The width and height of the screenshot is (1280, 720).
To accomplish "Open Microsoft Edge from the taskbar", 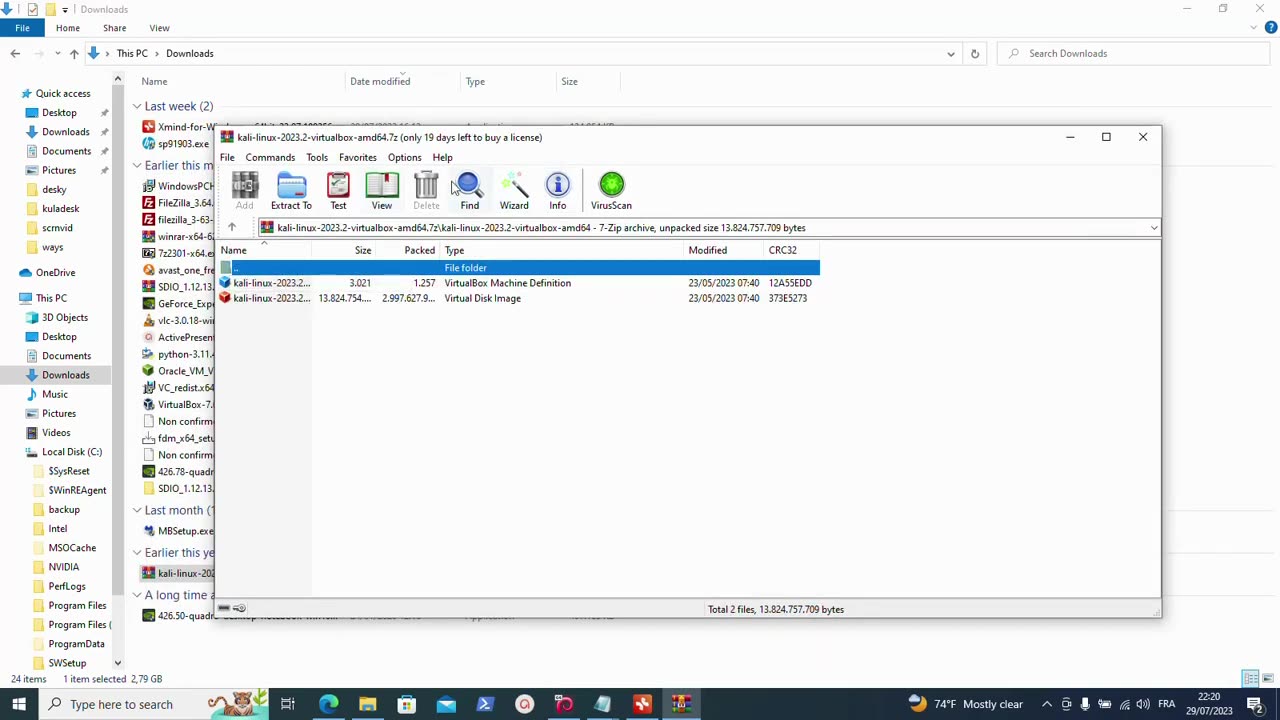I will pos(328,704).
